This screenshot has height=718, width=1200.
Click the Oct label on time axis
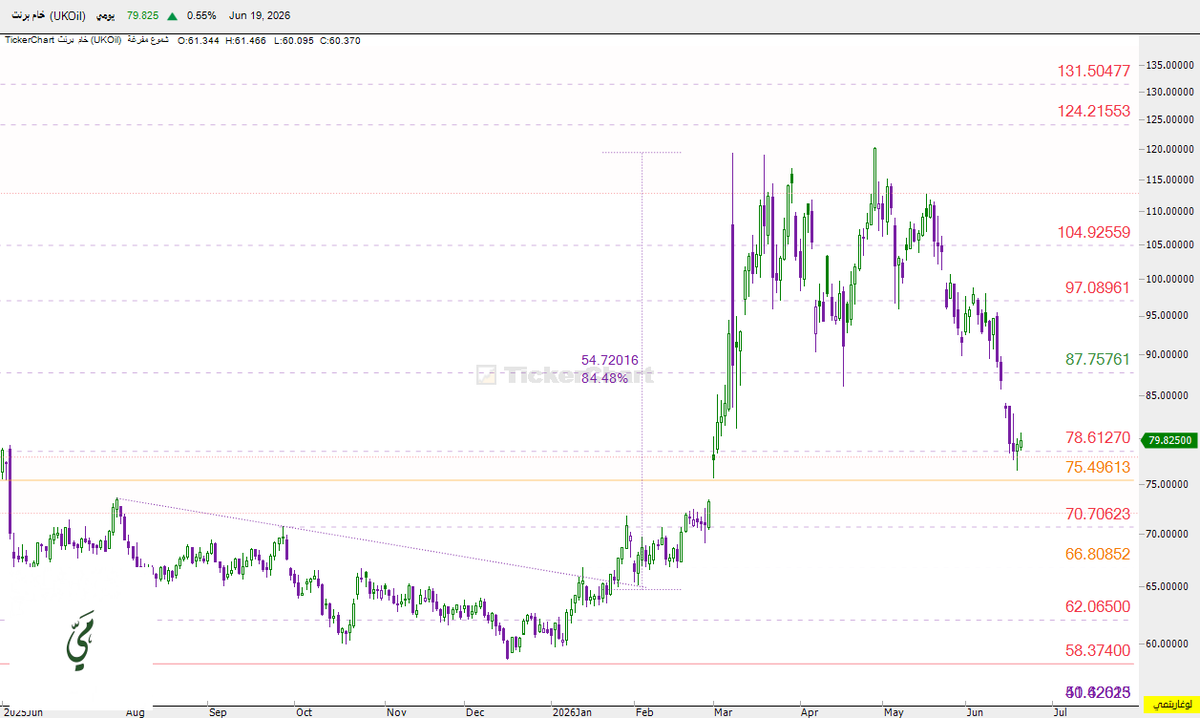click(x=304, y=712)
